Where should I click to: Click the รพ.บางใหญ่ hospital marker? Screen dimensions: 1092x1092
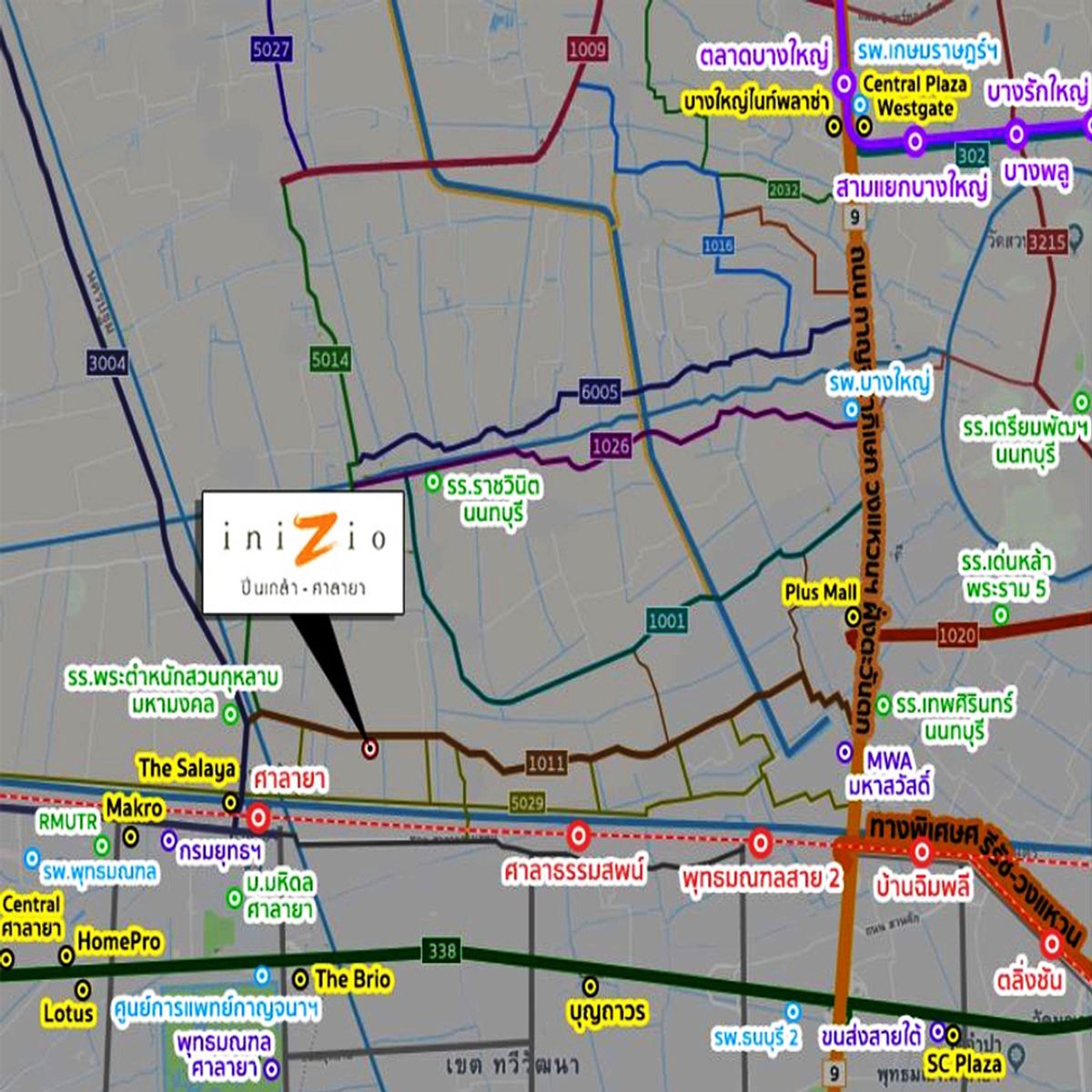852,409
